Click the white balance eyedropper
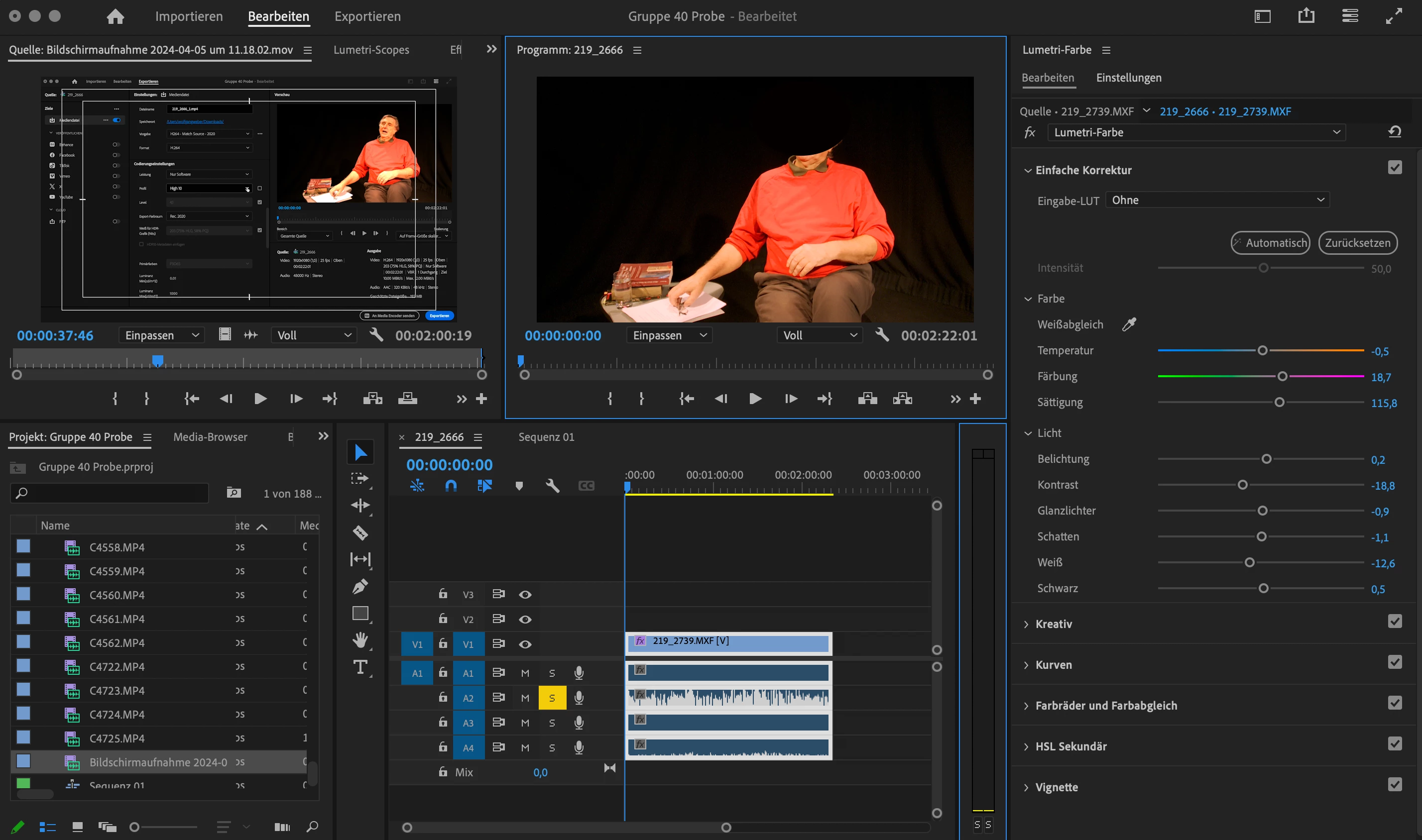The height and width of the screenshot is (840, 1422). (1129, 324)
